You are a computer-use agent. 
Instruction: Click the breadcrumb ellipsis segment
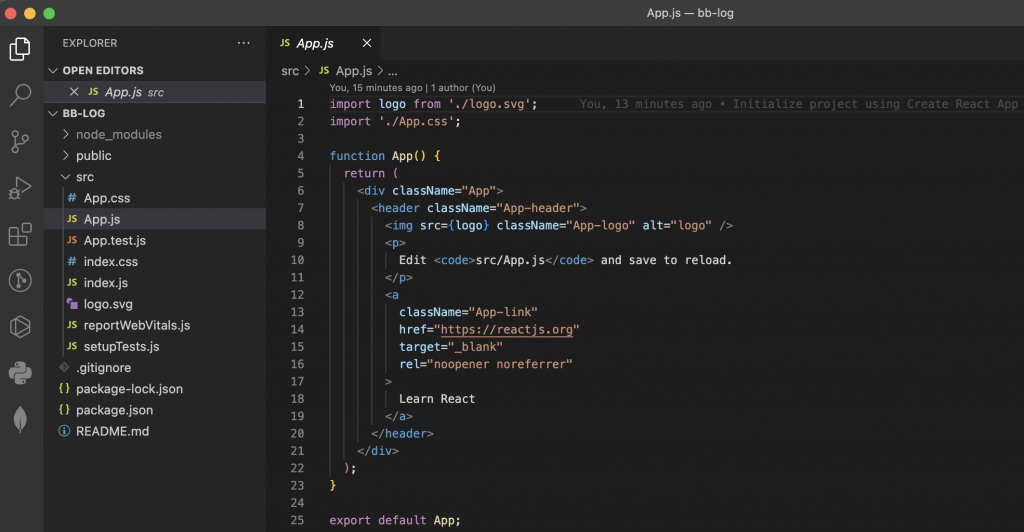392,71
